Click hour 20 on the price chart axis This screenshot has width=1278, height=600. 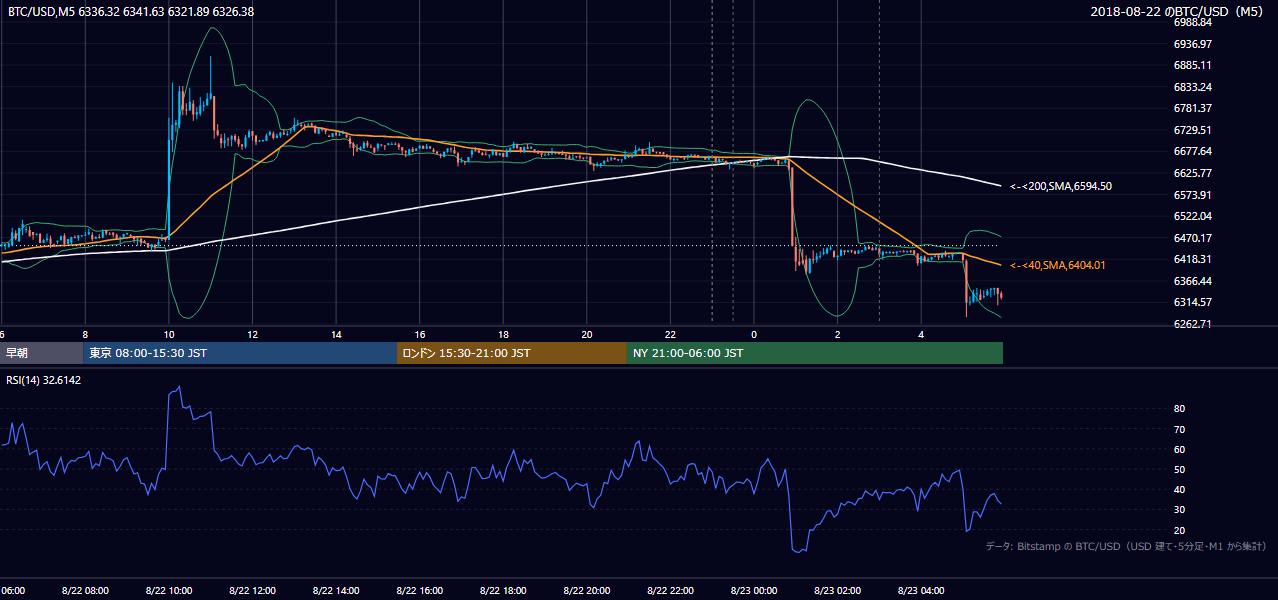[x=587, y=335]
